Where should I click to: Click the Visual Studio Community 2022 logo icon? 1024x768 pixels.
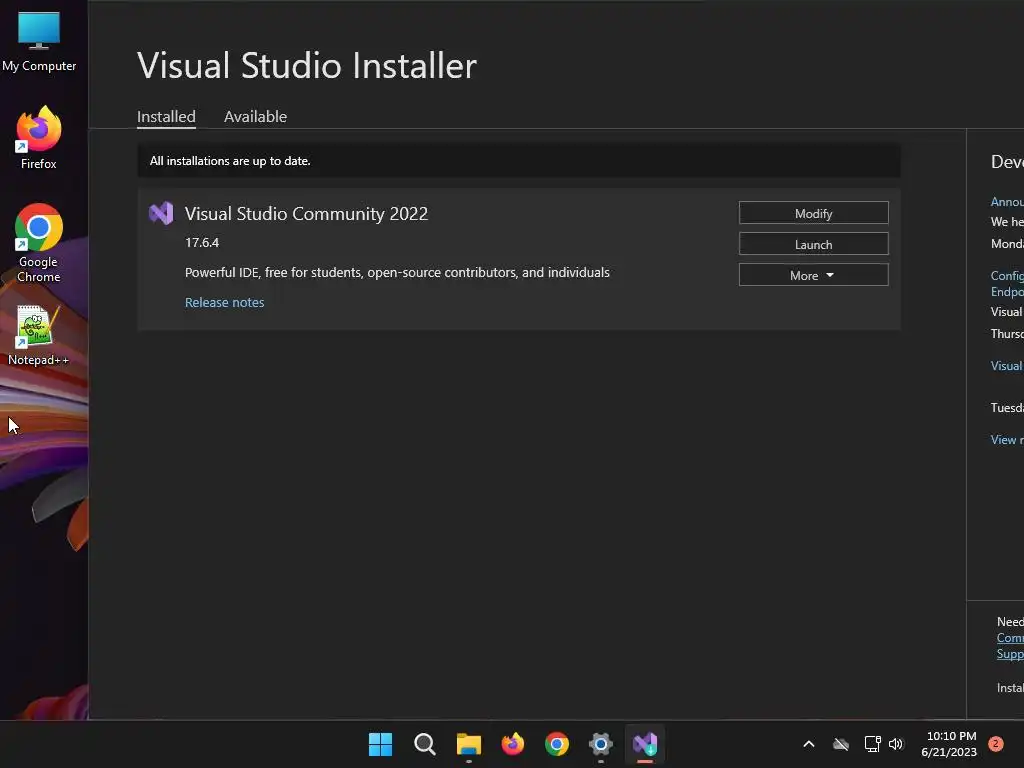(161, 214)
